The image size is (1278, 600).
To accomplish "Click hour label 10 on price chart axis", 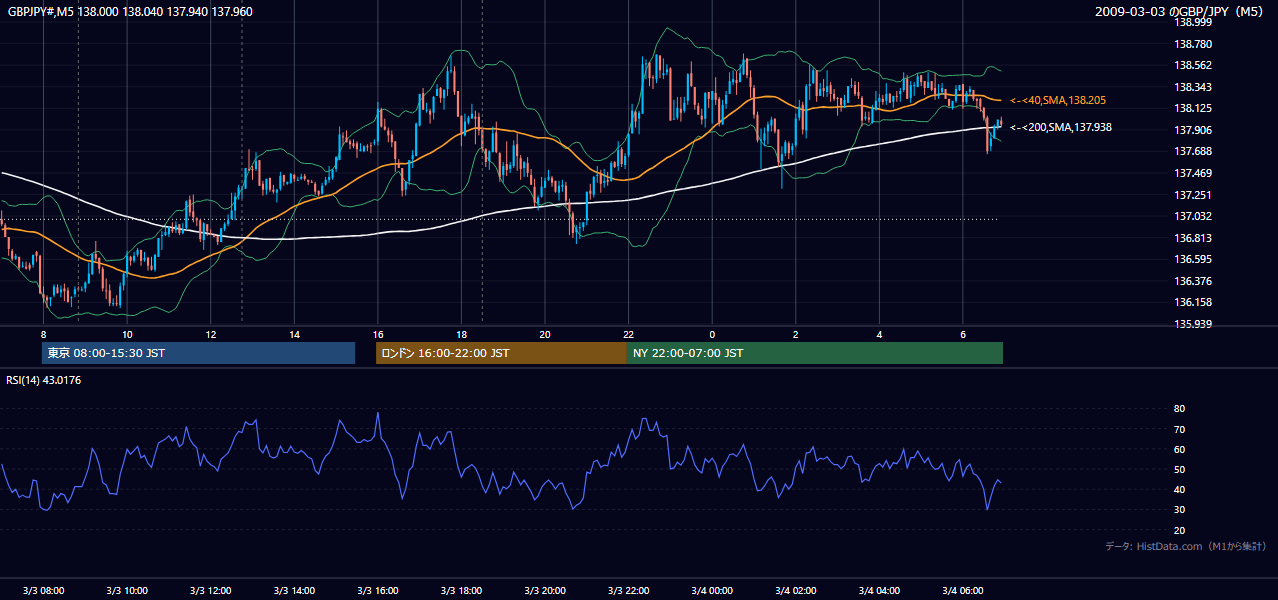I will (127, 334).
